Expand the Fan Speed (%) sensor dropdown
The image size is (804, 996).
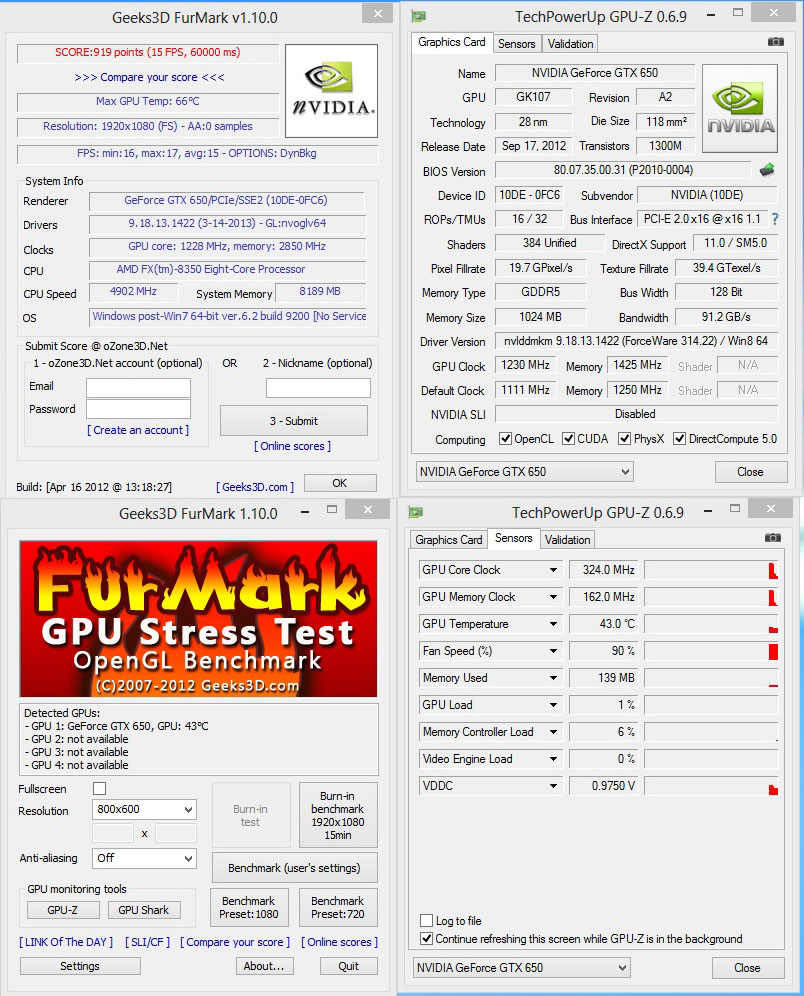pos(553,651)
